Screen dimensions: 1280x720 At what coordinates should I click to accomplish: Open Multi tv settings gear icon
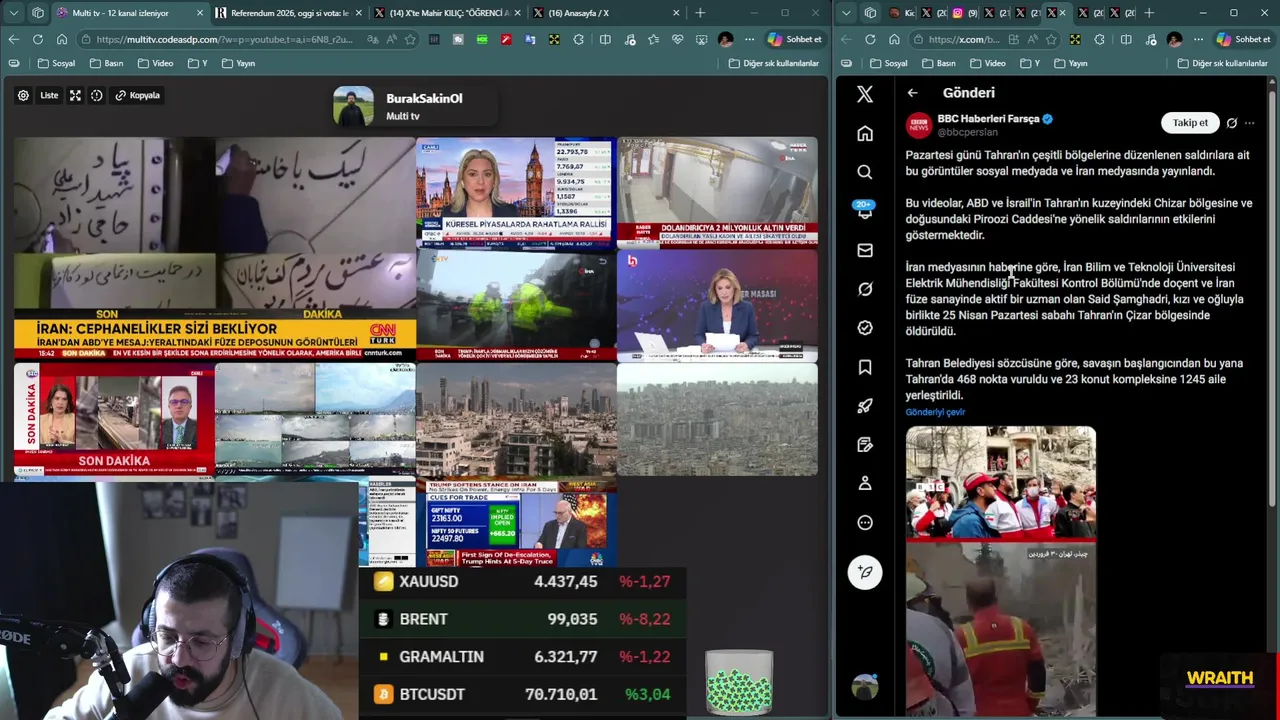pos(23,95)
